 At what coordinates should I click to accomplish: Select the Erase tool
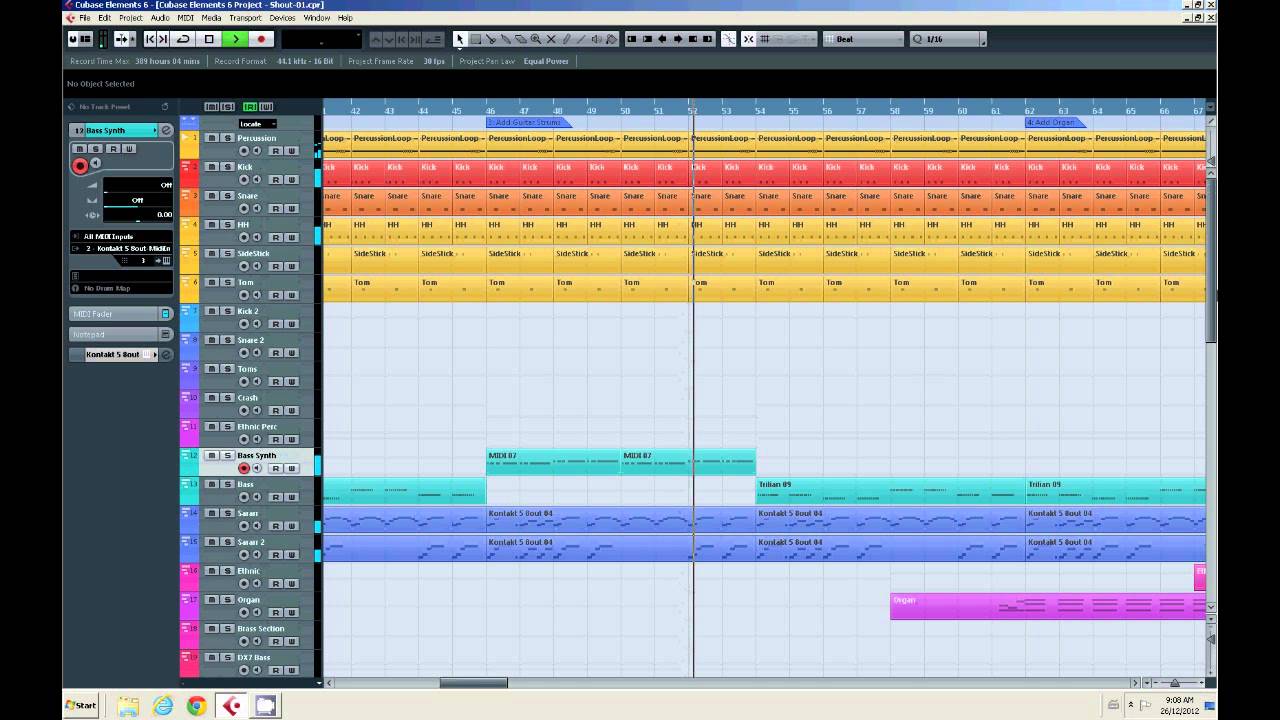click(521, 39)
